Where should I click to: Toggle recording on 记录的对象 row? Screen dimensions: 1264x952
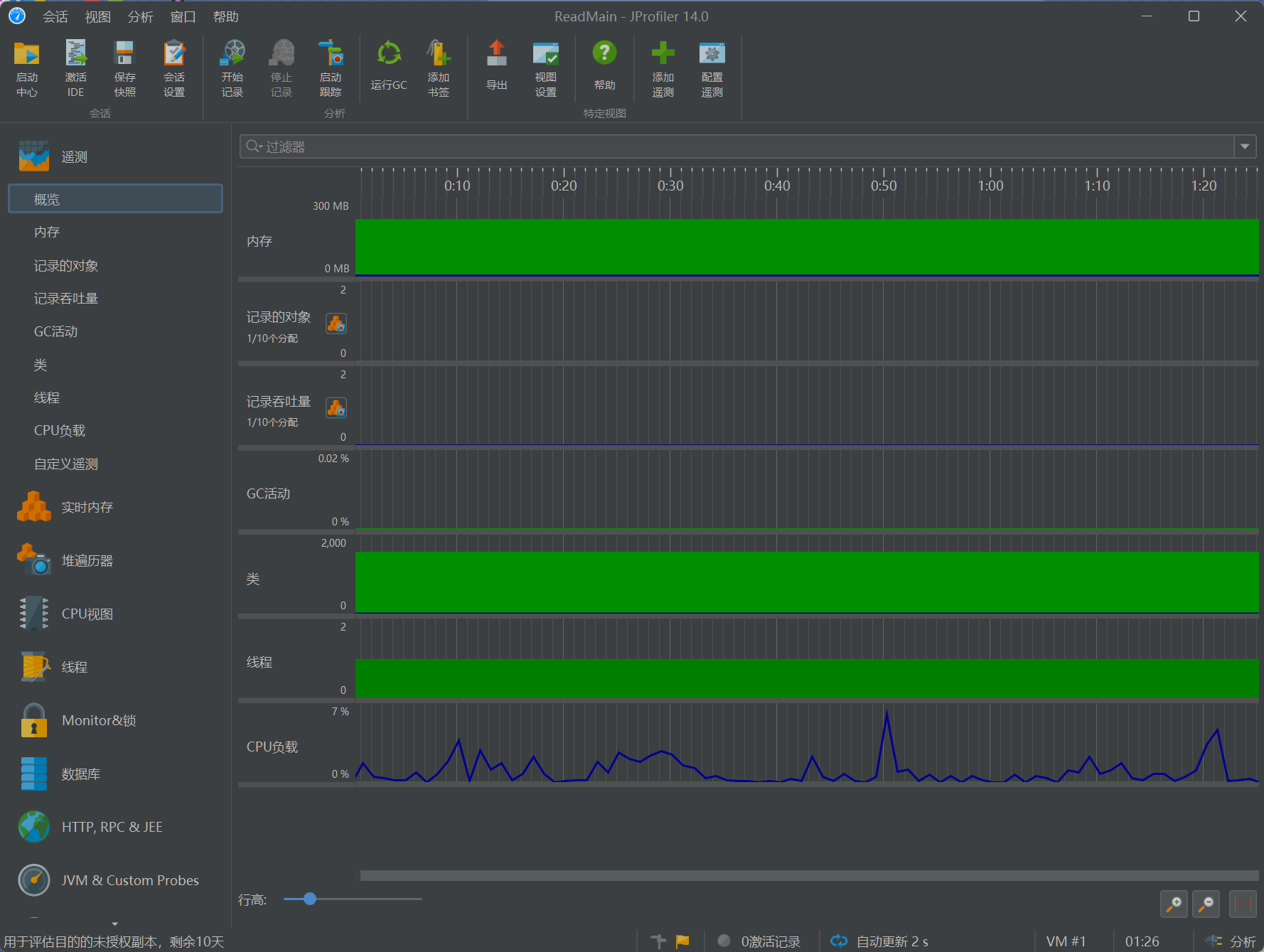point(336,323)
